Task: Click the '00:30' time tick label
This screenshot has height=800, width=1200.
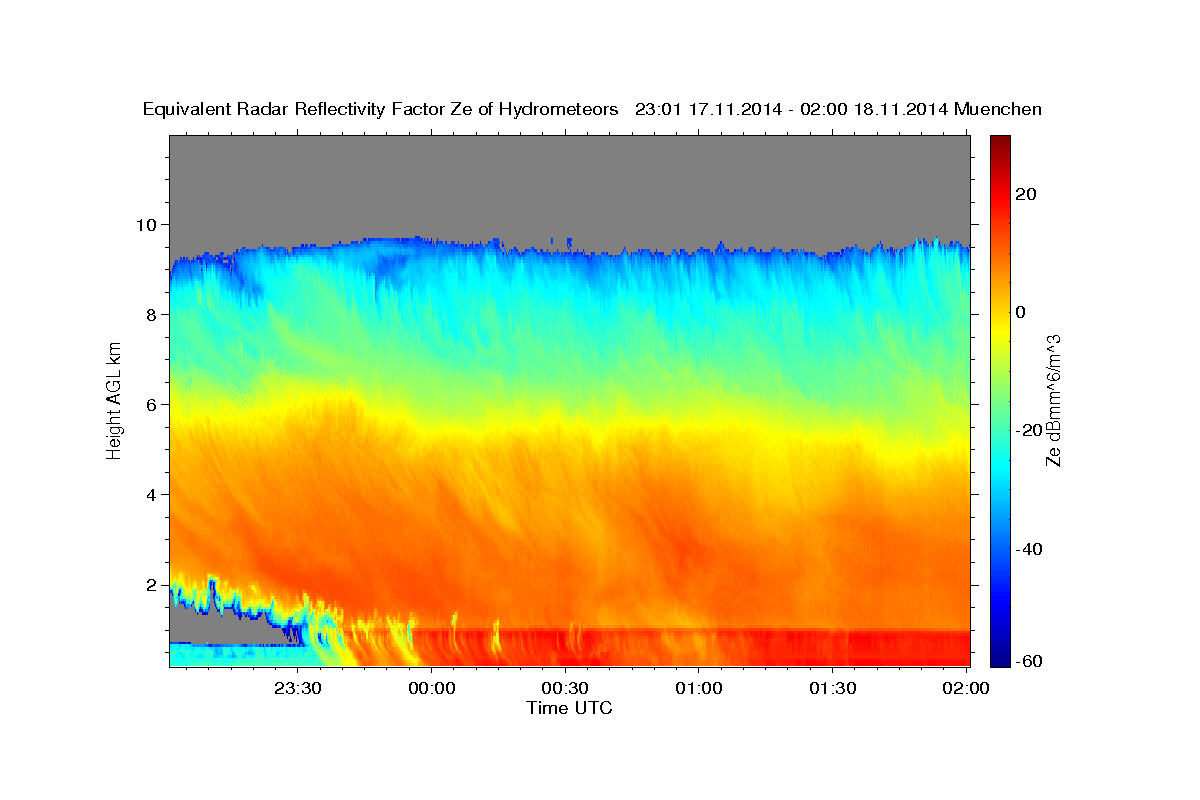Action: point(565,688)
